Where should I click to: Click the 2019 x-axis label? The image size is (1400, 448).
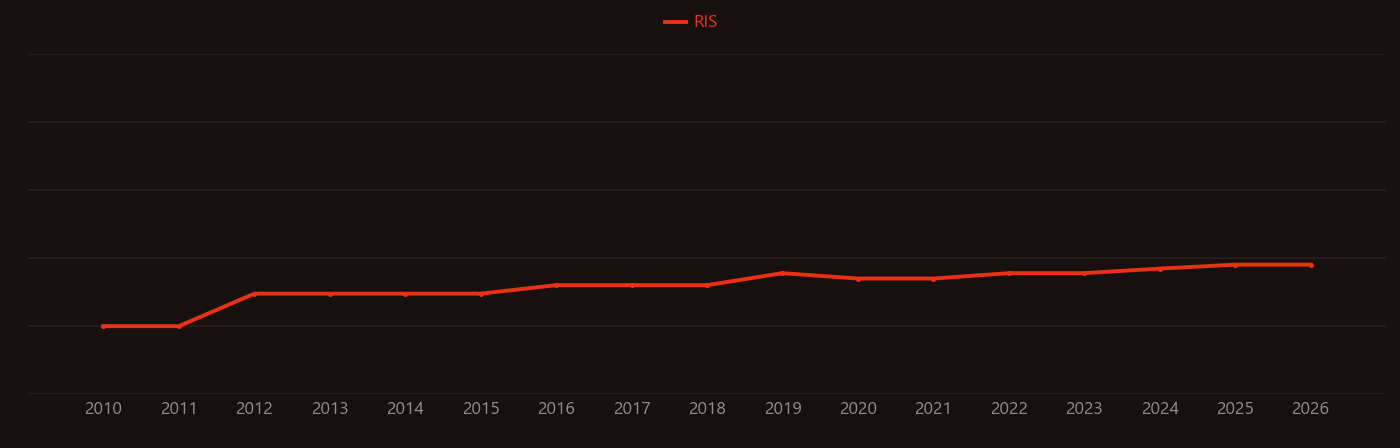click(783, 409)
